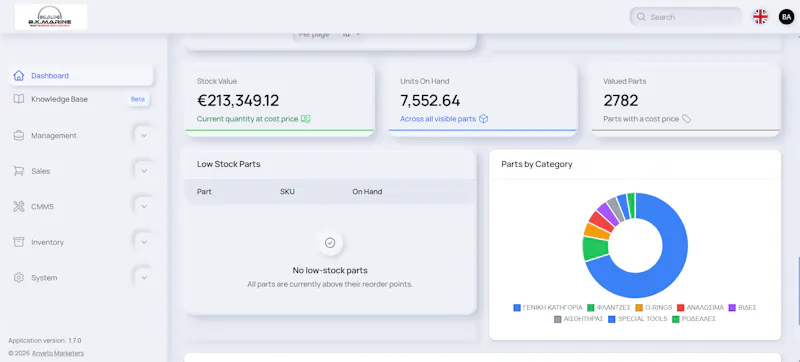Click the green ΦΛΑΝΤΖΕΣ legend swatch
The height and width of the screenshot is (362, 800).
click(591, 307)
